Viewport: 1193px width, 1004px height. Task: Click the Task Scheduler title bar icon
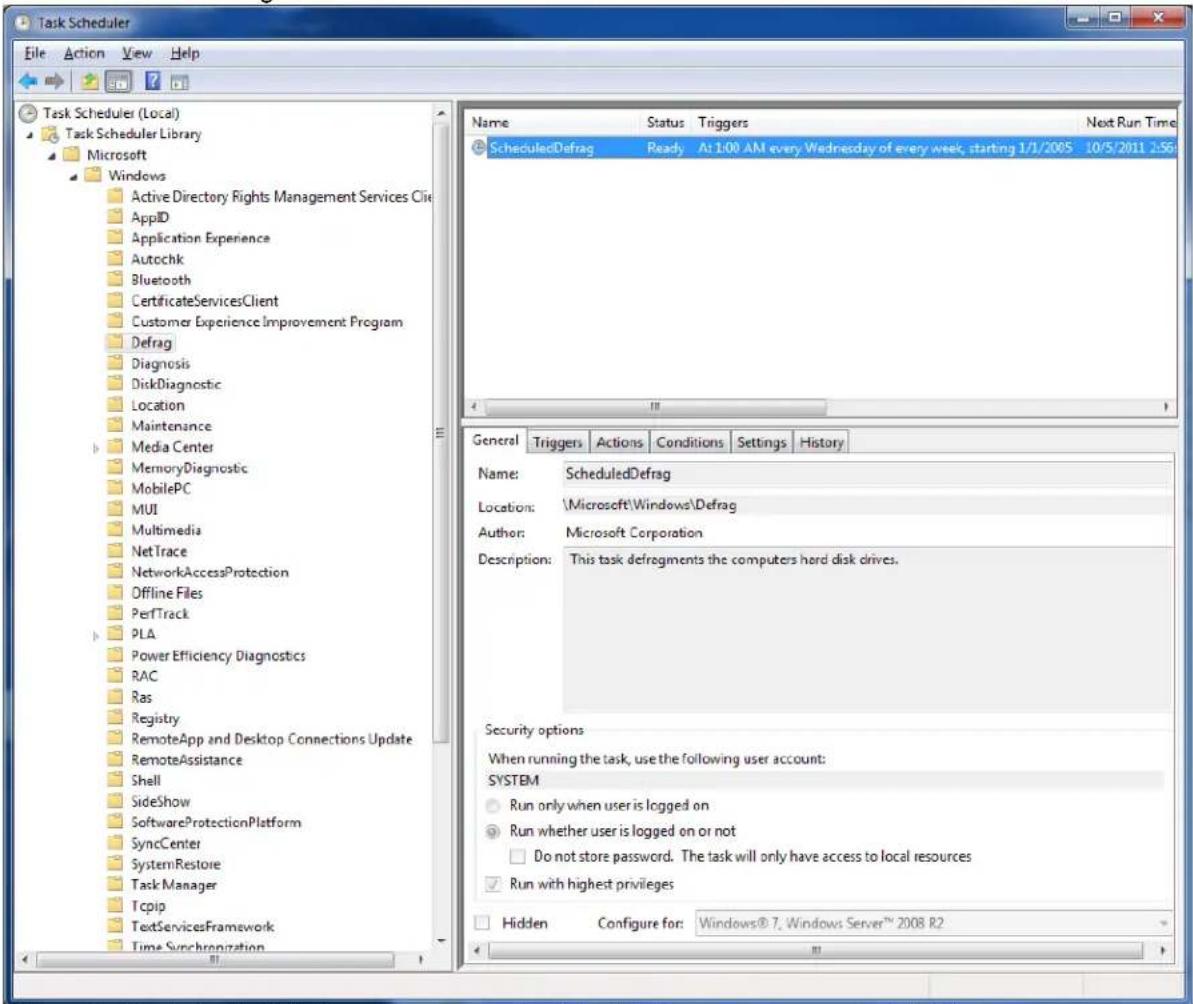(x=23, y=22)
